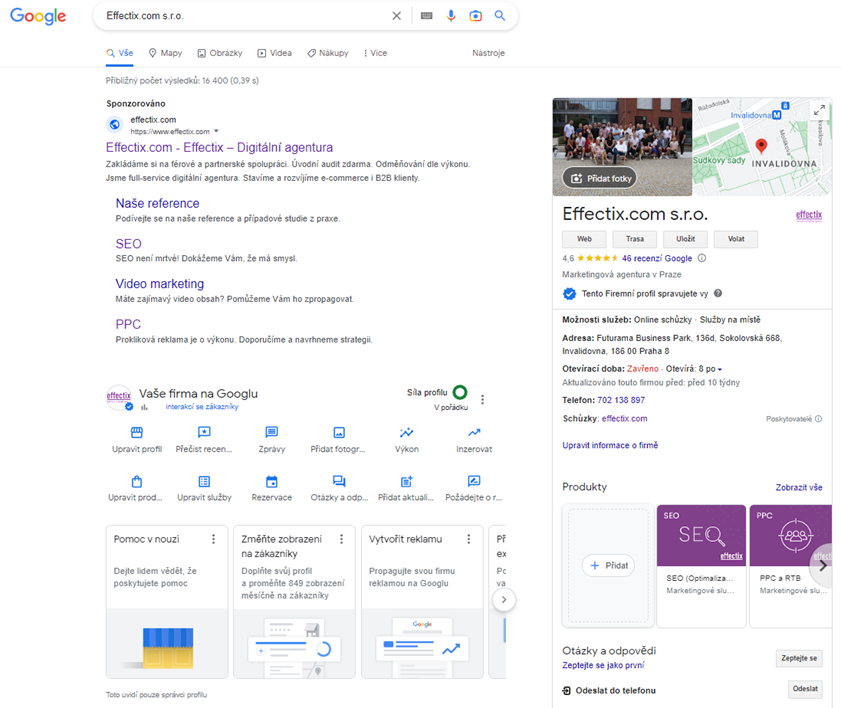
Task: Click Přidat button in Produkty
Action: (608, 565)
